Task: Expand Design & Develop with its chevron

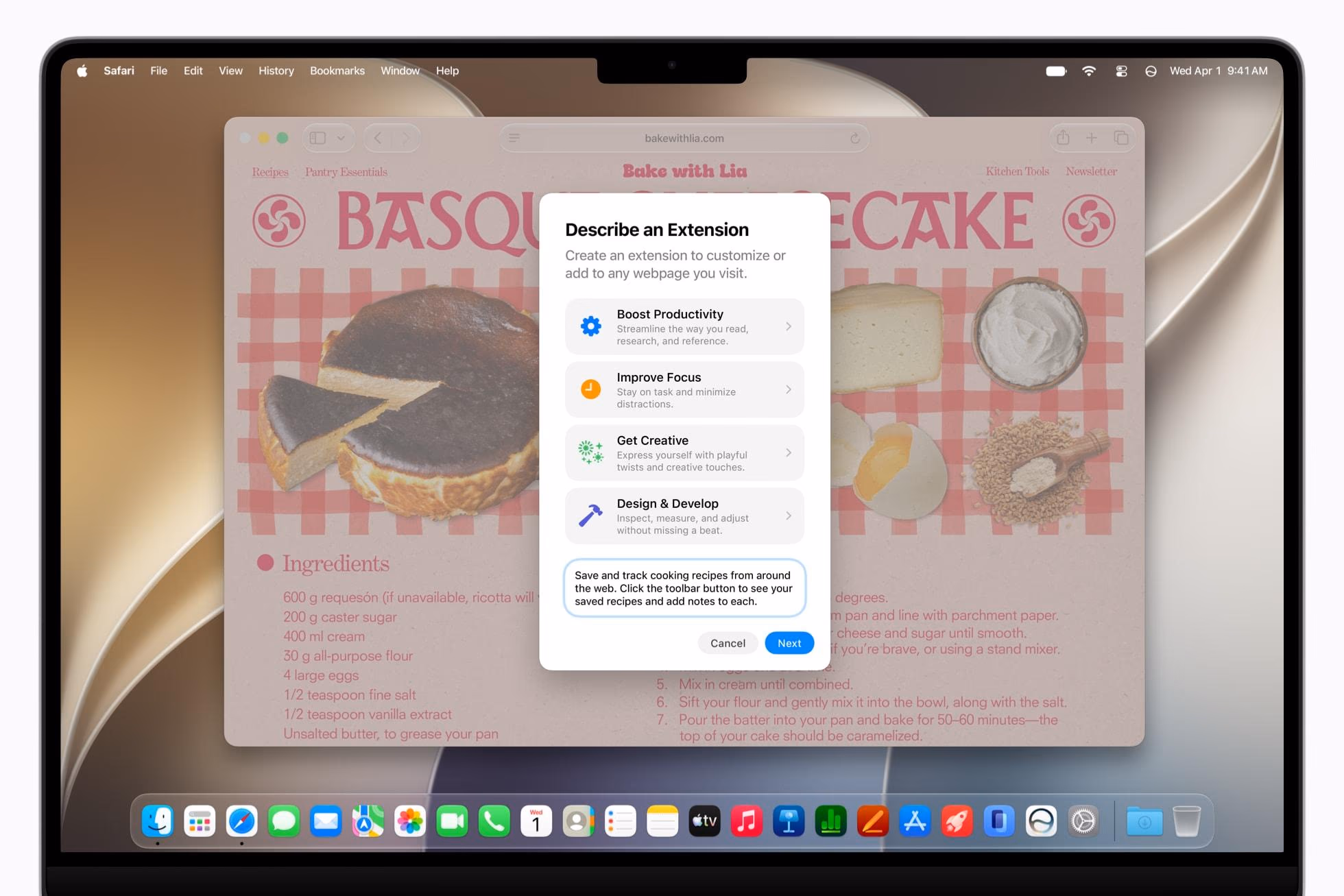Action: point(789,516)
